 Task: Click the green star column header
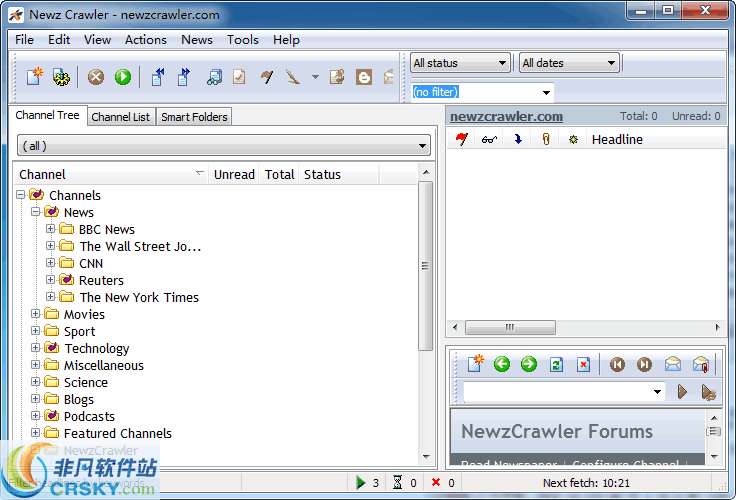tap(573, 139)
